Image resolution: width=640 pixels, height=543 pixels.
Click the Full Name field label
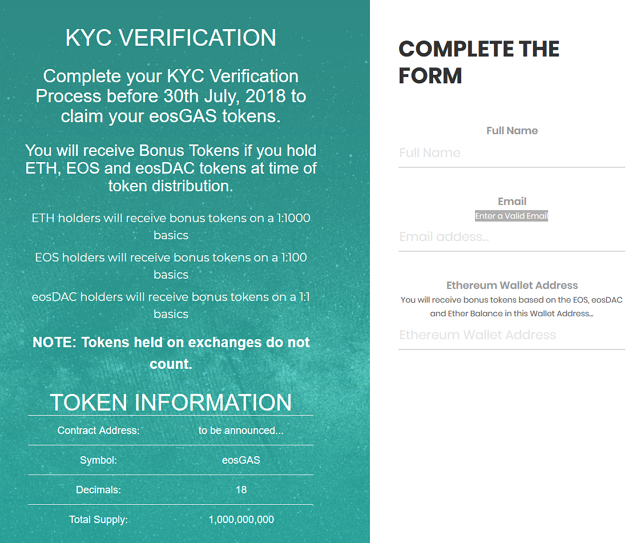tap(512, 131)
